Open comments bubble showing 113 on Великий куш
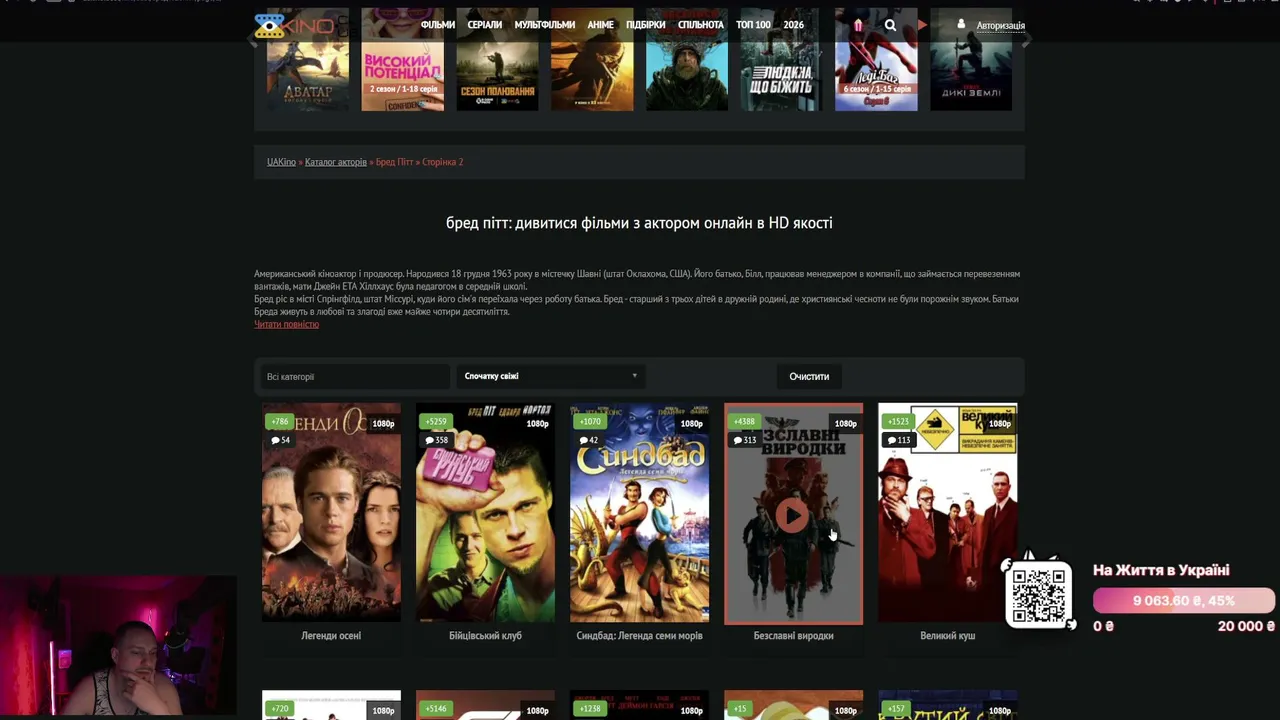Screen dimensions: 1280x720 click(x=899, y=440)
